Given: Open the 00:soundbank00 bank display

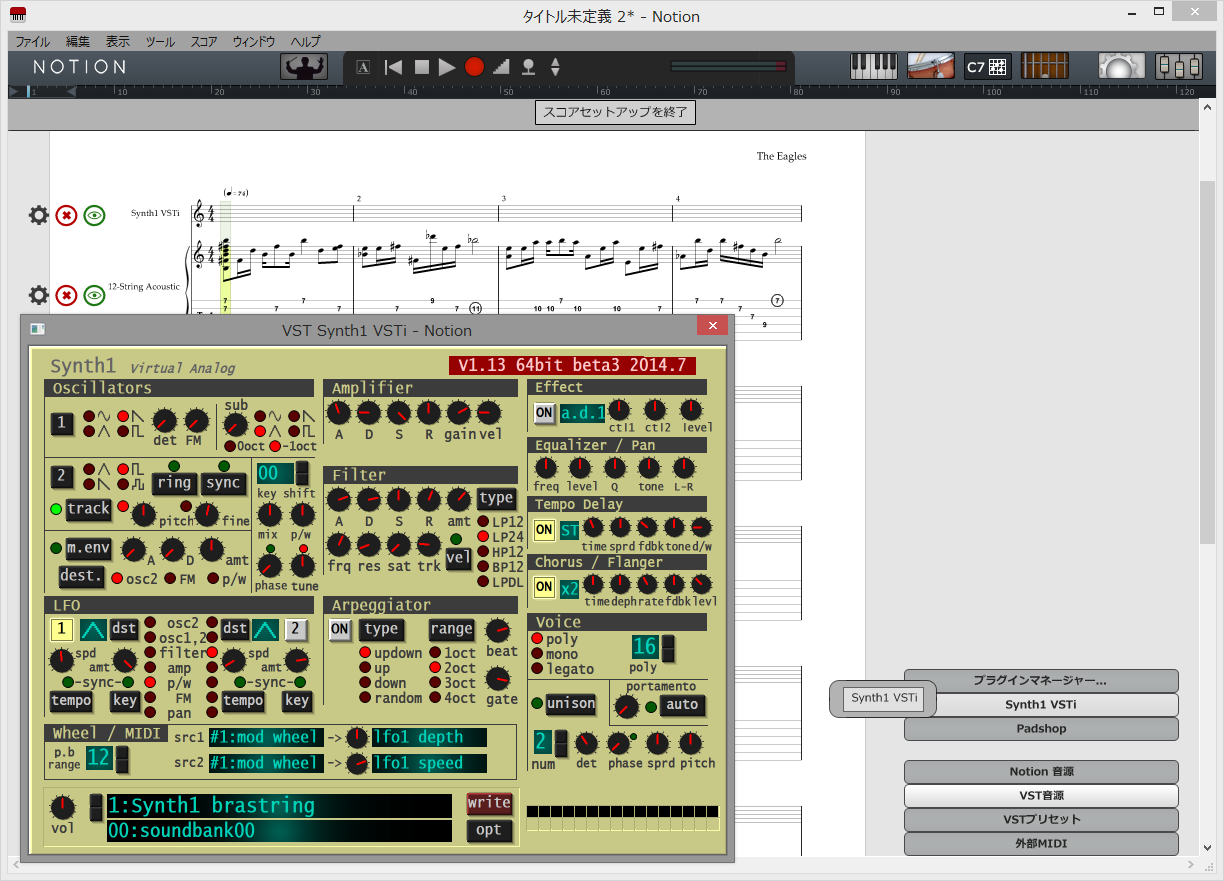Looking at the screenshot, I should tap(279, 831).
